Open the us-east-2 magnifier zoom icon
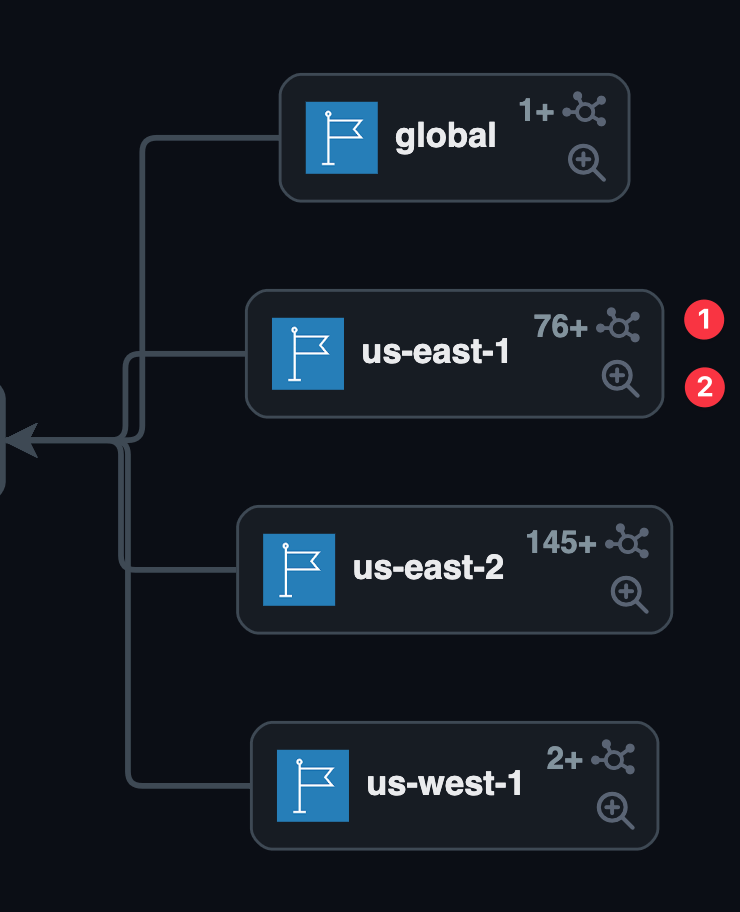The height and width of the screenshot is (912, 740). point(629,594)
